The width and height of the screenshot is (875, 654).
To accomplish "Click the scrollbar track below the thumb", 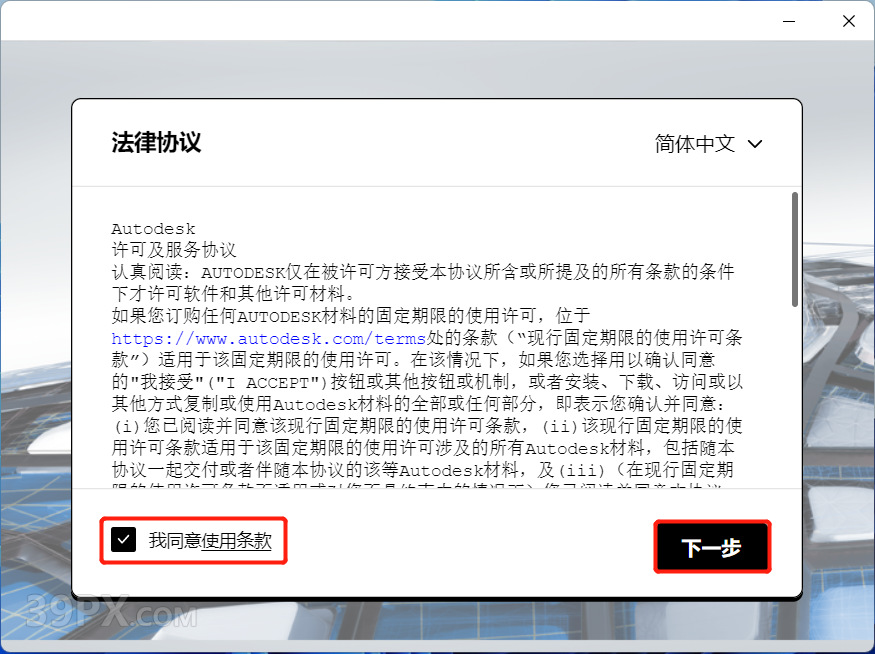I will click(795, 400).
